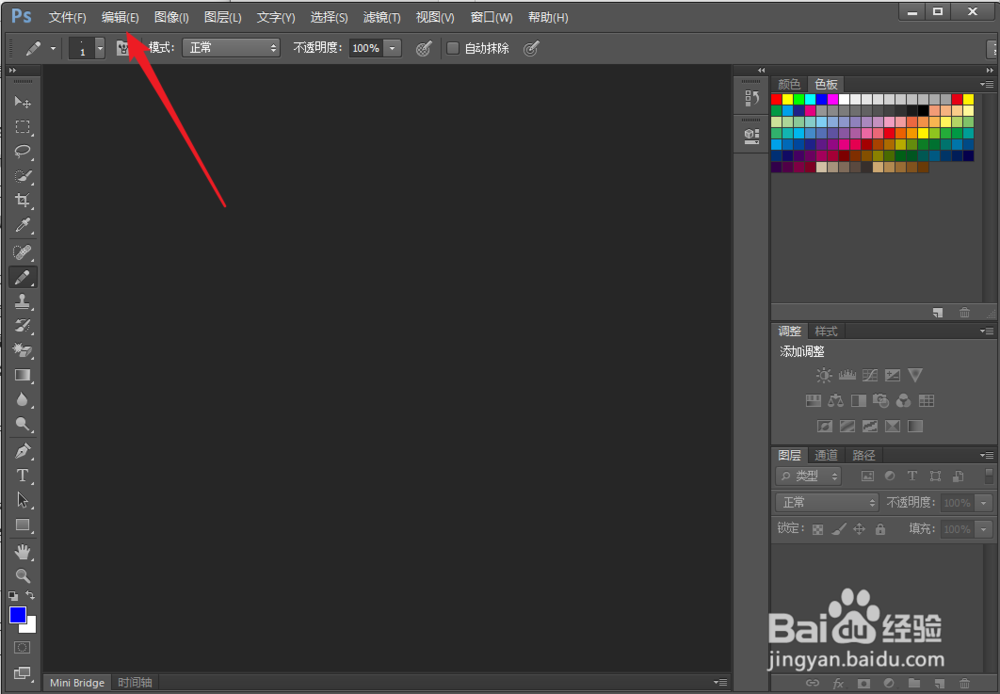The width and height of the screenshot is (1000, 694).
Task: Toggle pressure for size icon after 自动抹除
Action: [531, 48]
